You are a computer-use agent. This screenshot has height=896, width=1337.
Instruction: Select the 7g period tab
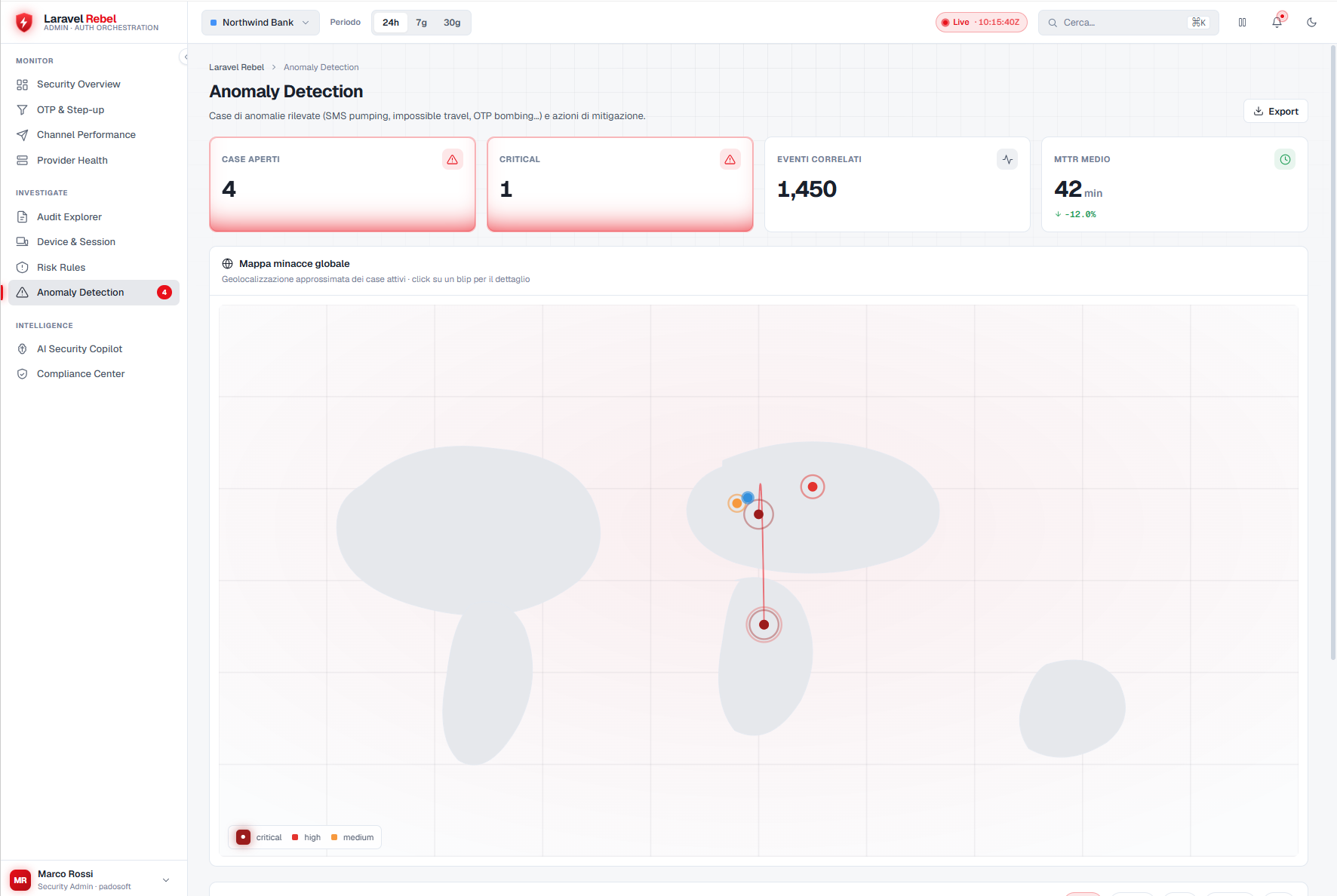point(422,23)
